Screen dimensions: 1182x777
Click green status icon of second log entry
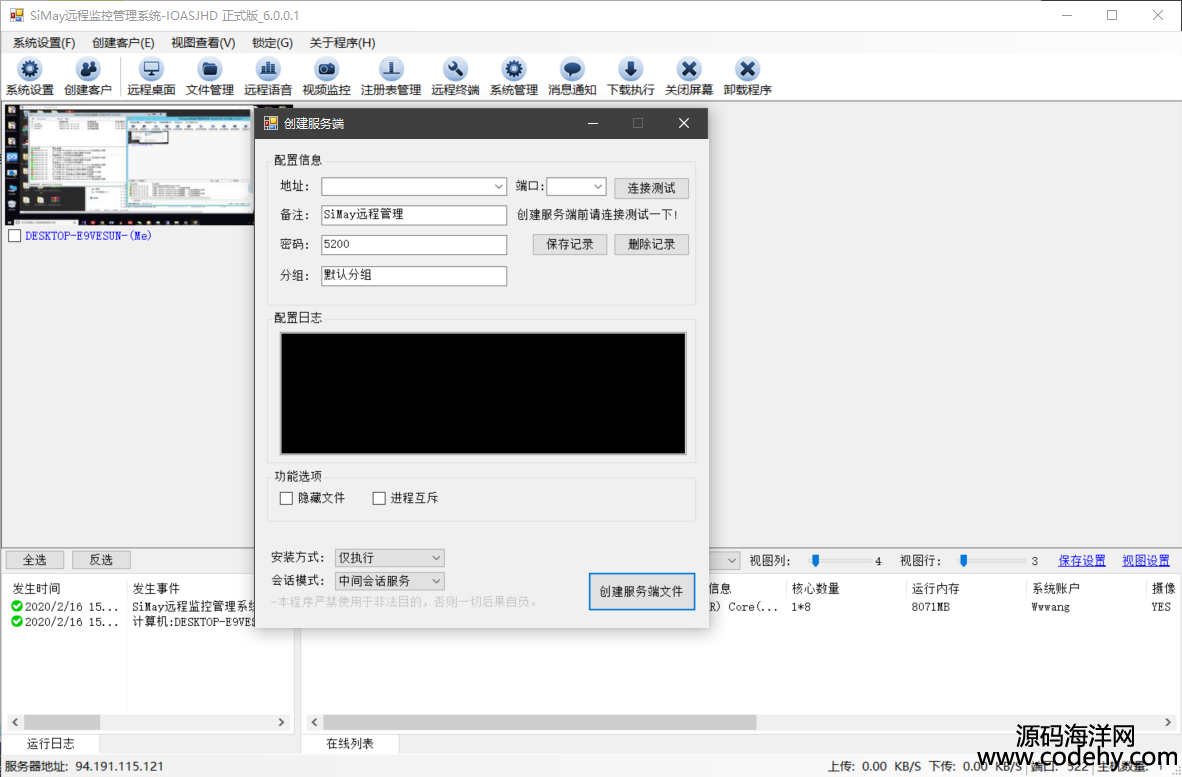[17, 622]
